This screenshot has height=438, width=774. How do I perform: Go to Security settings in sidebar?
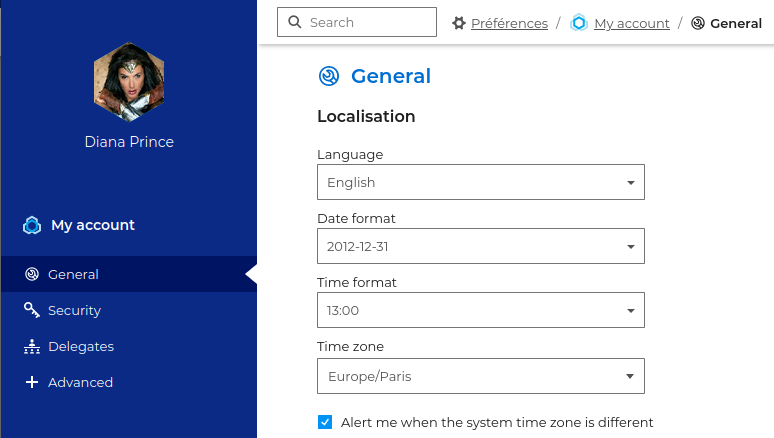74,310
